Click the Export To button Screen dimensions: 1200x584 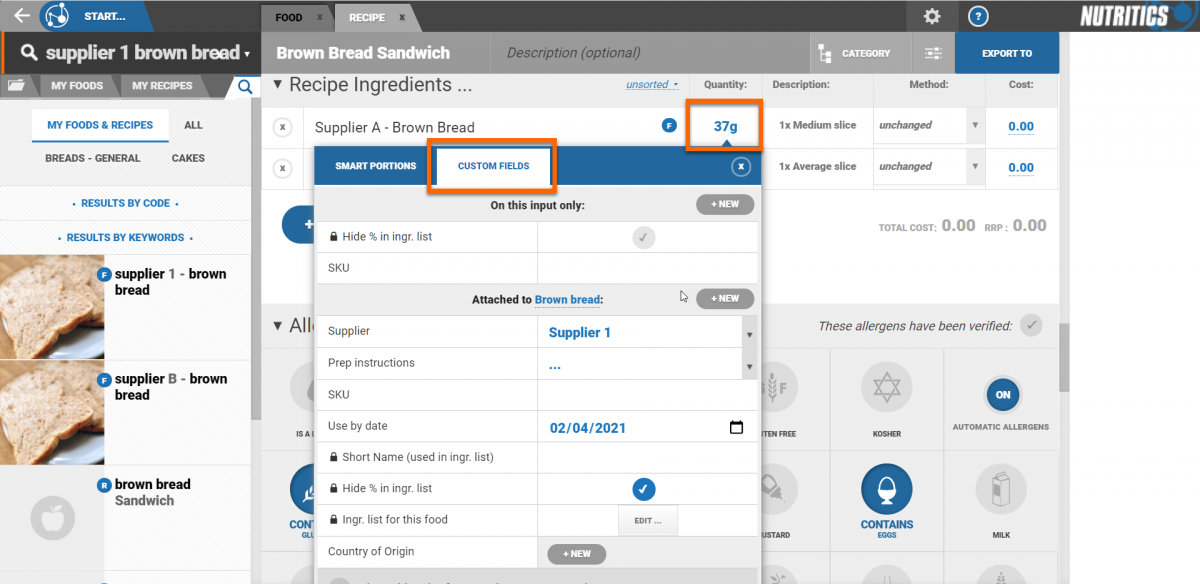click(1006, 54)
